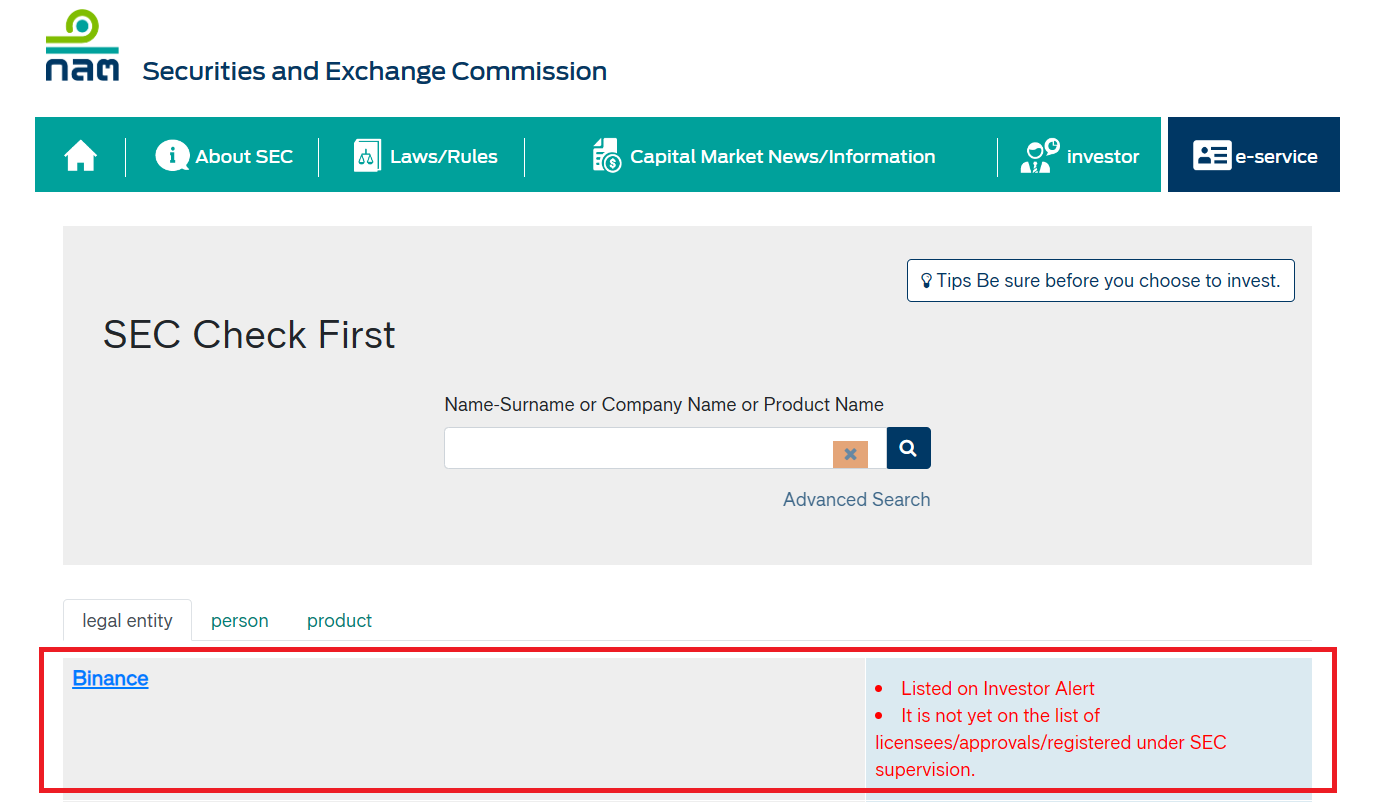Click the Advanced Search link

pos(856,500)
